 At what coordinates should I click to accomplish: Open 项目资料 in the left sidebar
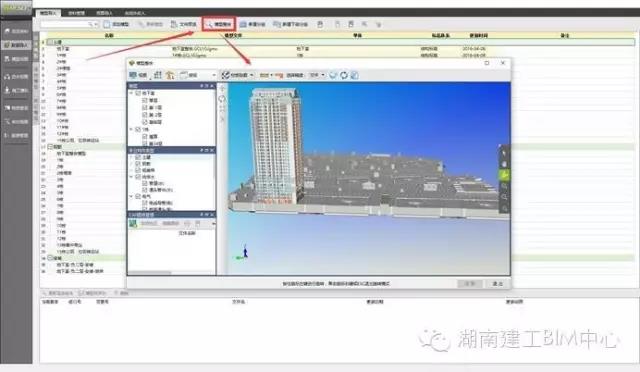(x=16, y=31)
